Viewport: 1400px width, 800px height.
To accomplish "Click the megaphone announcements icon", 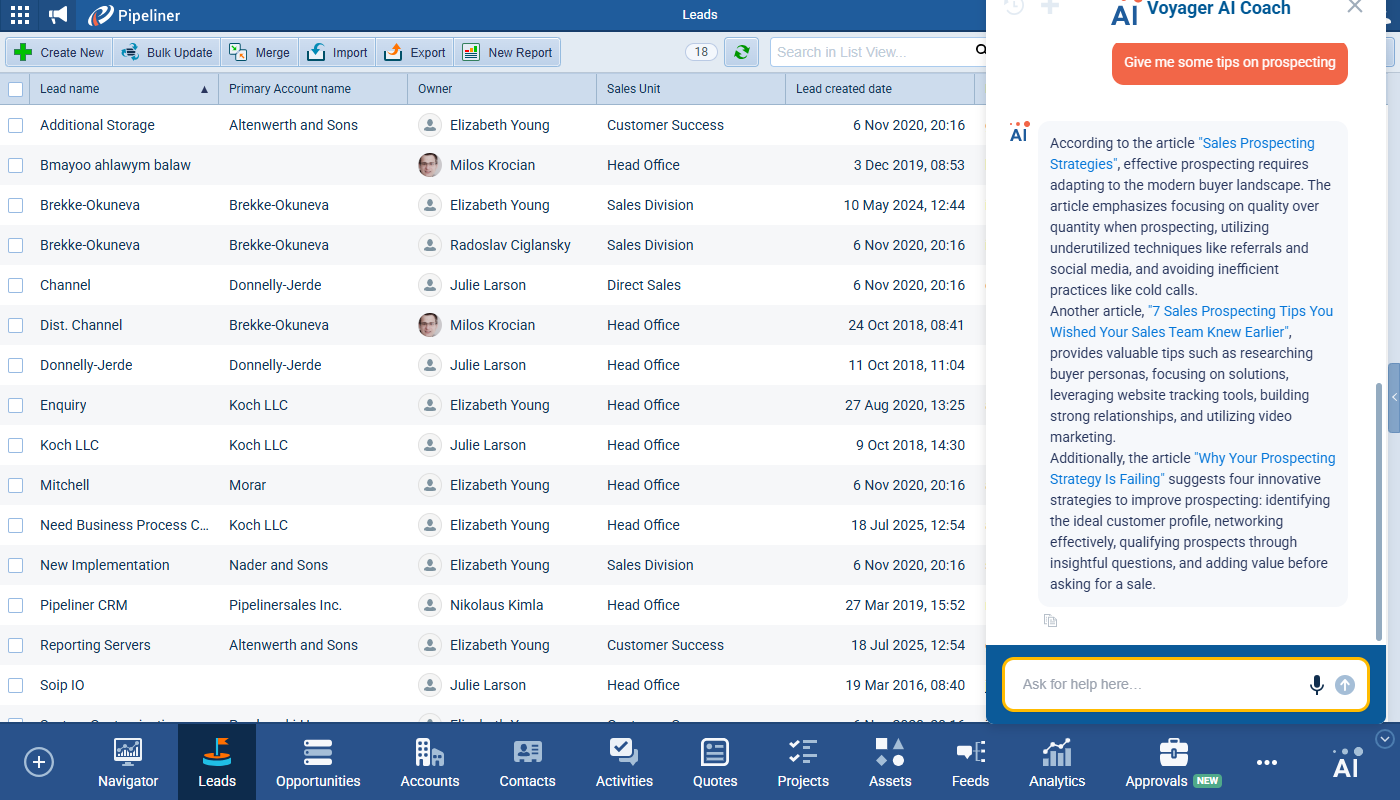I will 59,15.
